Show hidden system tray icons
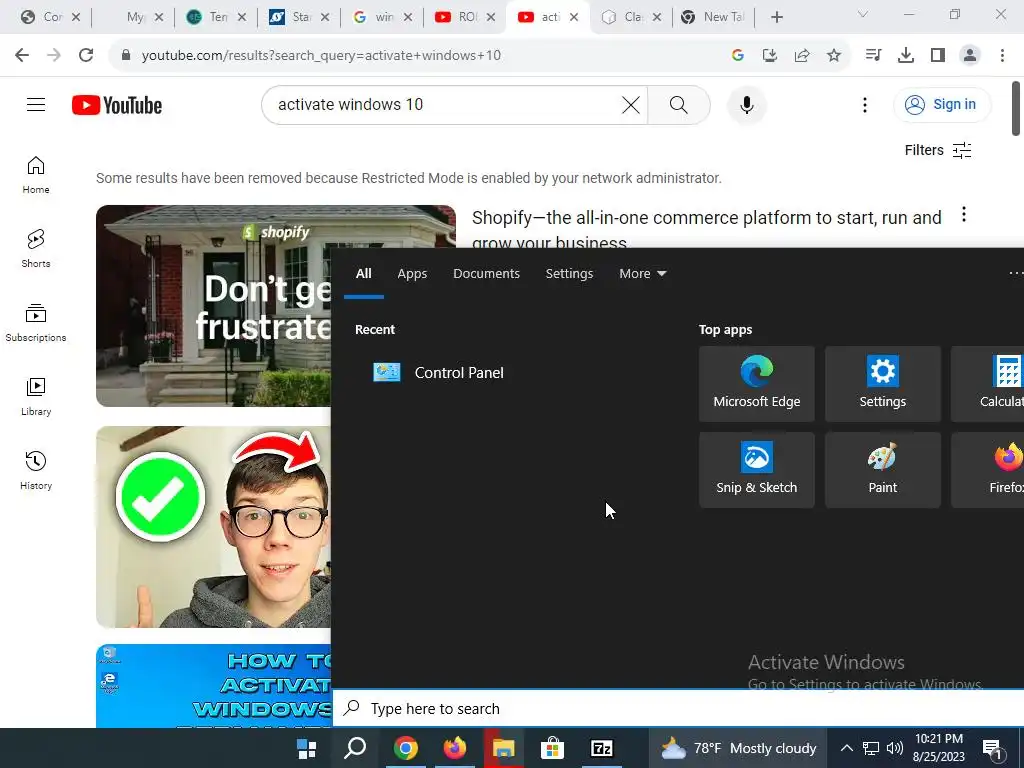Image resolution: width=1024 pixels, height=768 pixels. click(846, 748)
